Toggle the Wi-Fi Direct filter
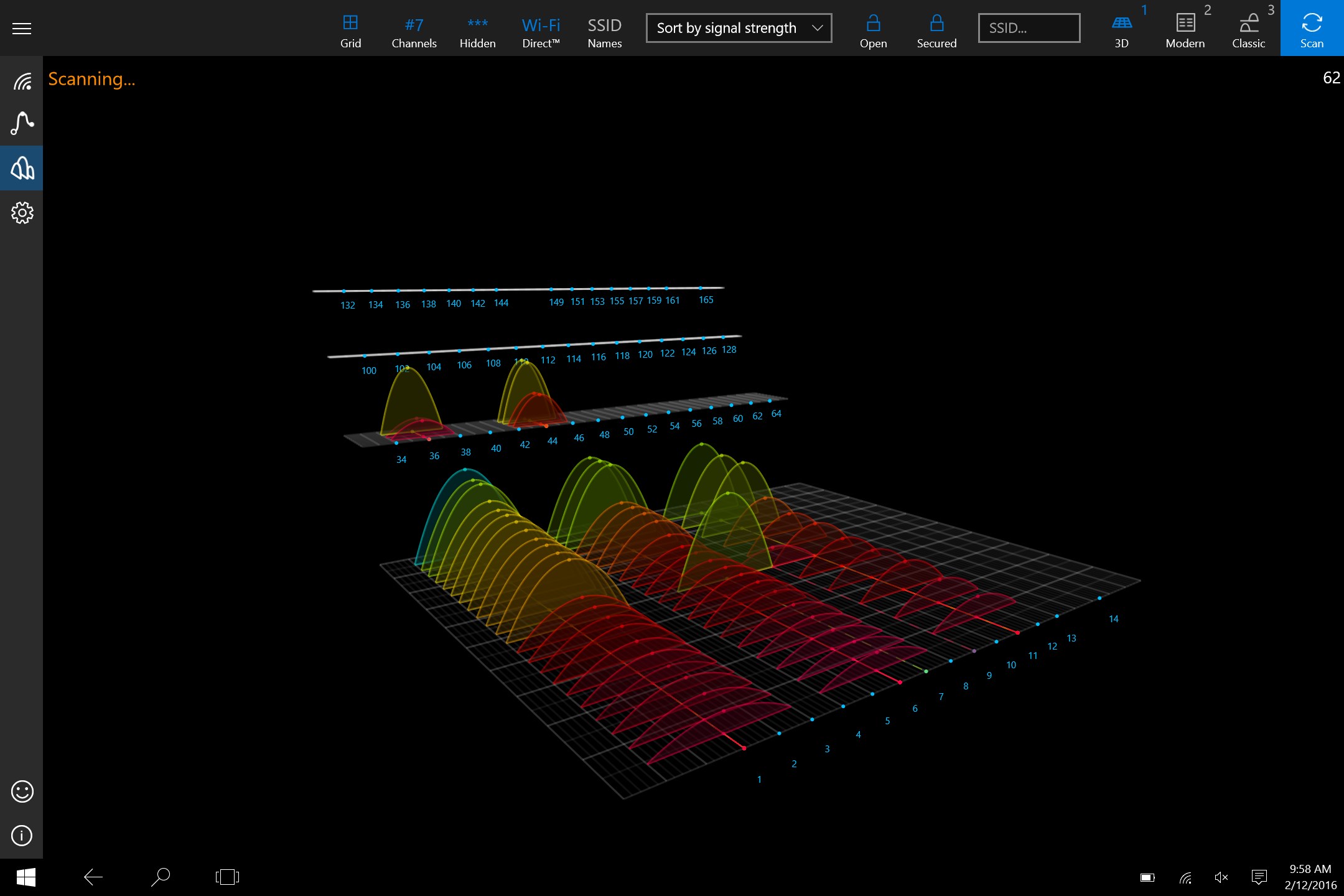 pos(541,31)
